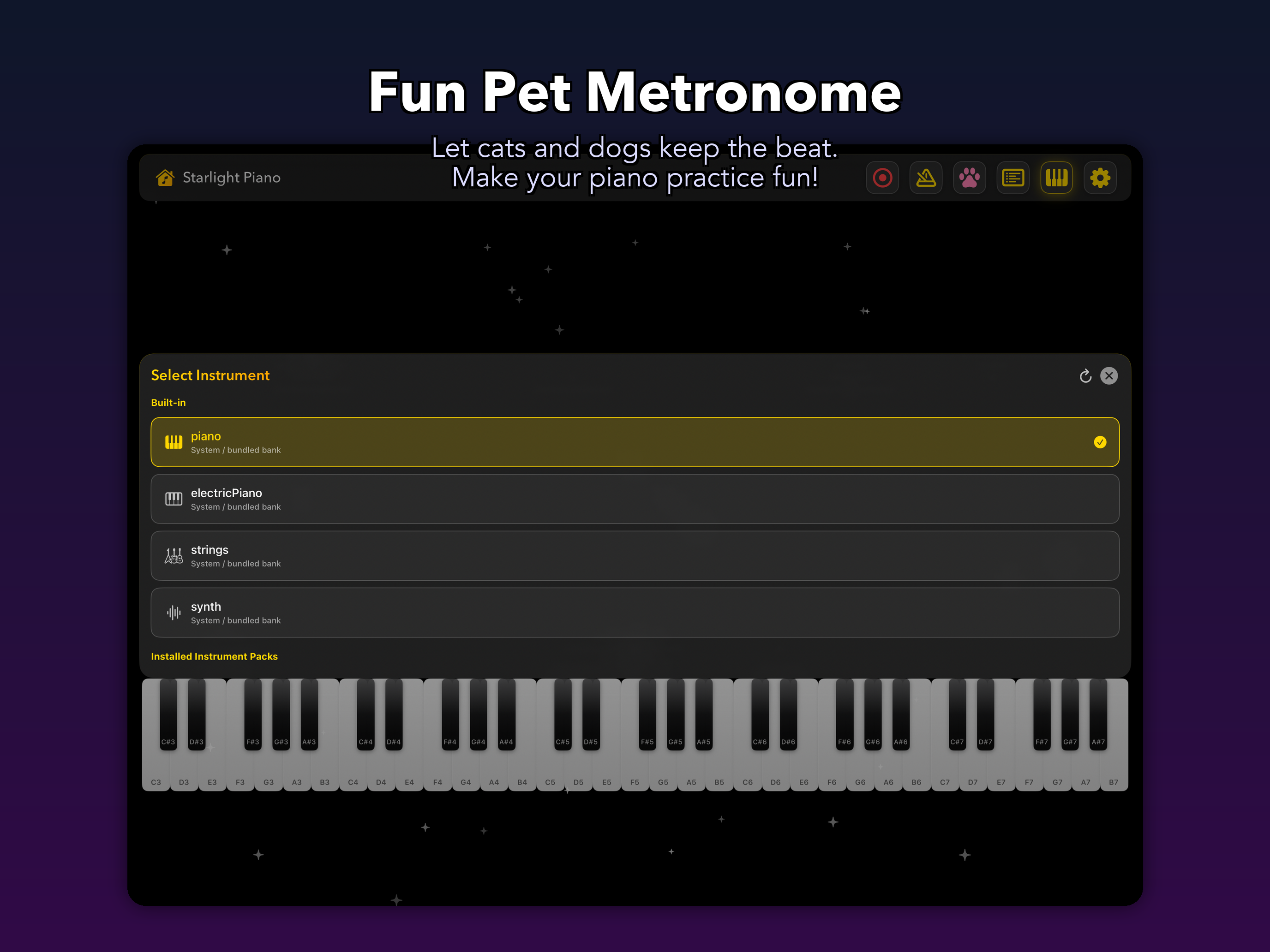
Task: Play the B7 white key
Action: (1114, 772)
